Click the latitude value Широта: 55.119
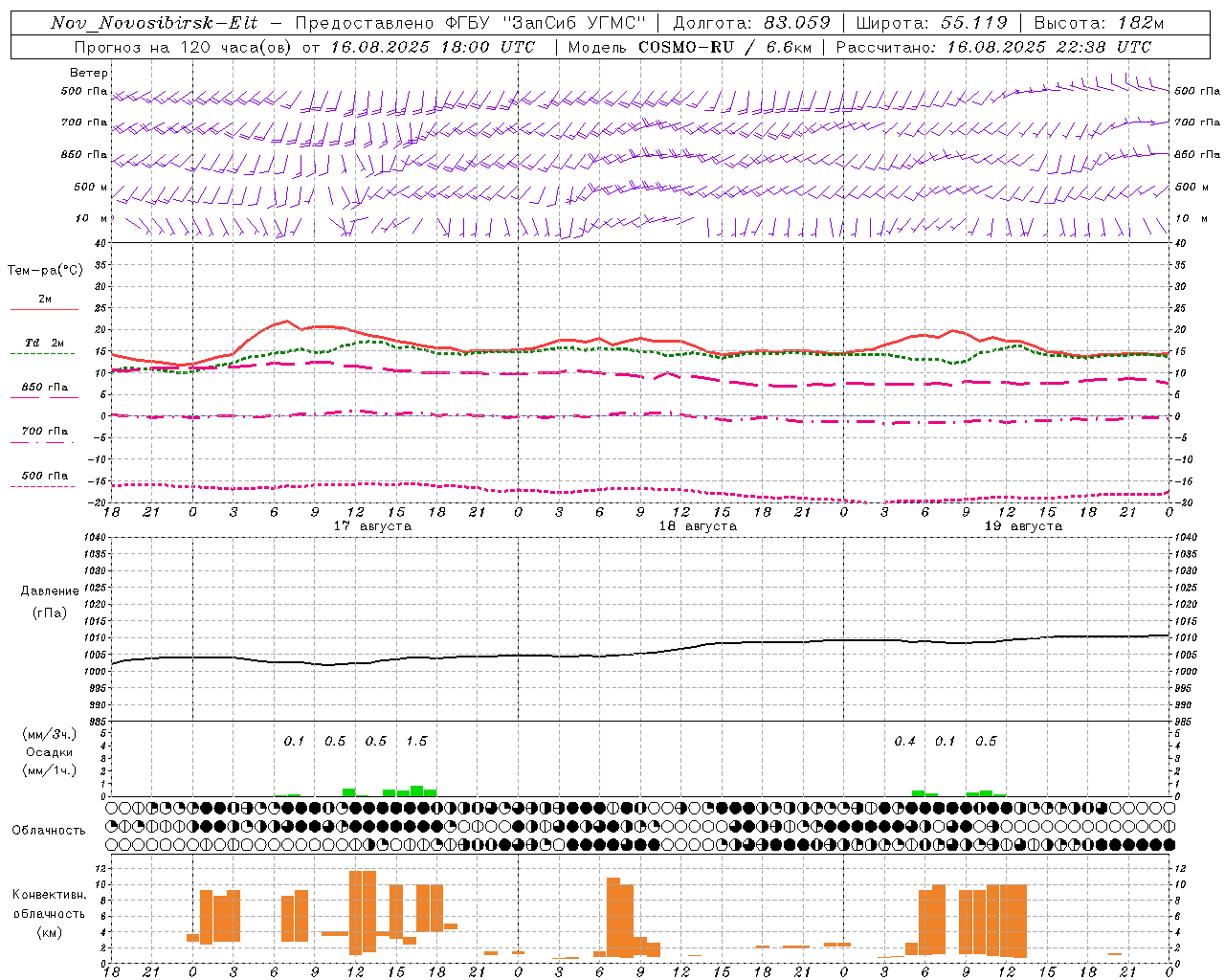The height and width of the screenshot is (980, 1225). coord(931,23)
